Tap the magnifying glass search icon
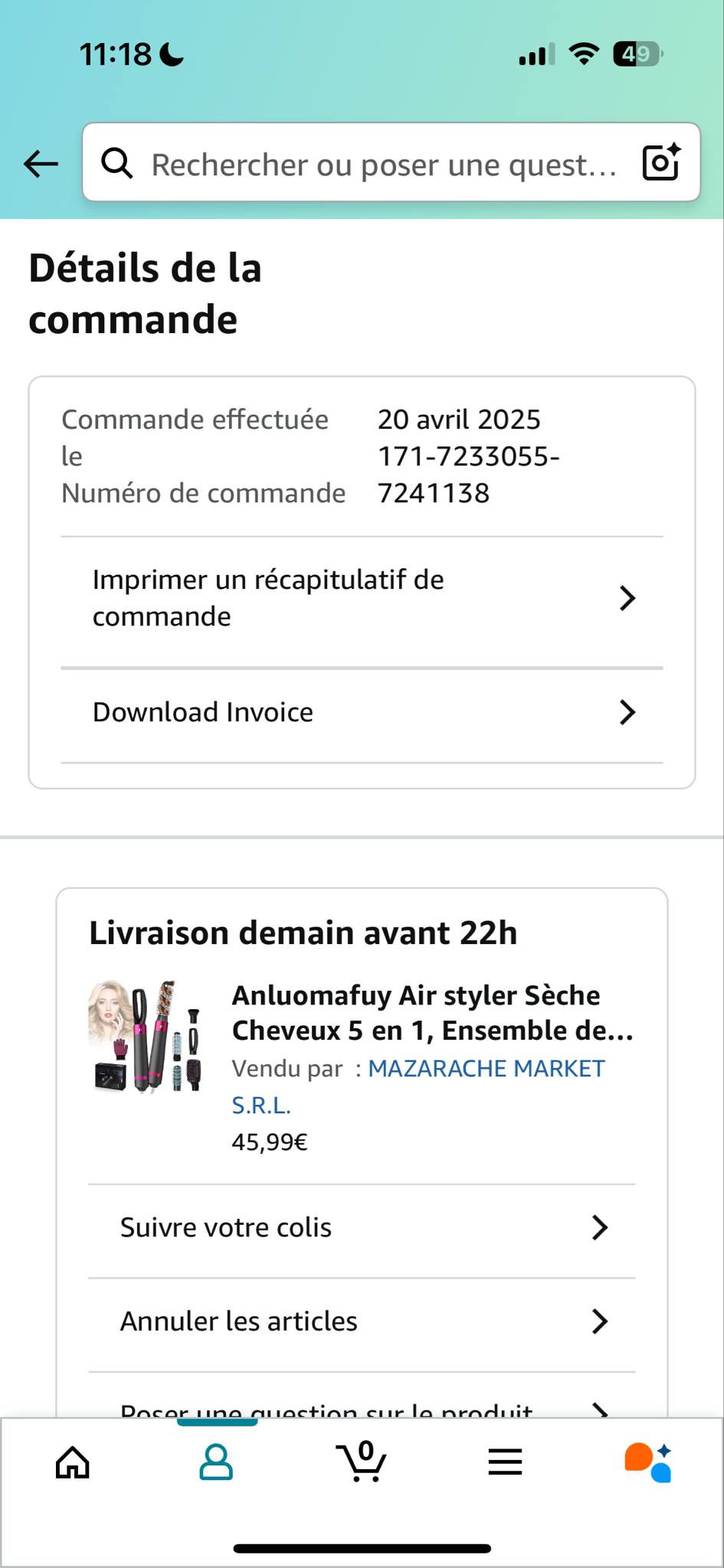Image resolution: width=724 pixels, height=1568 pixels. pos(117,163)
